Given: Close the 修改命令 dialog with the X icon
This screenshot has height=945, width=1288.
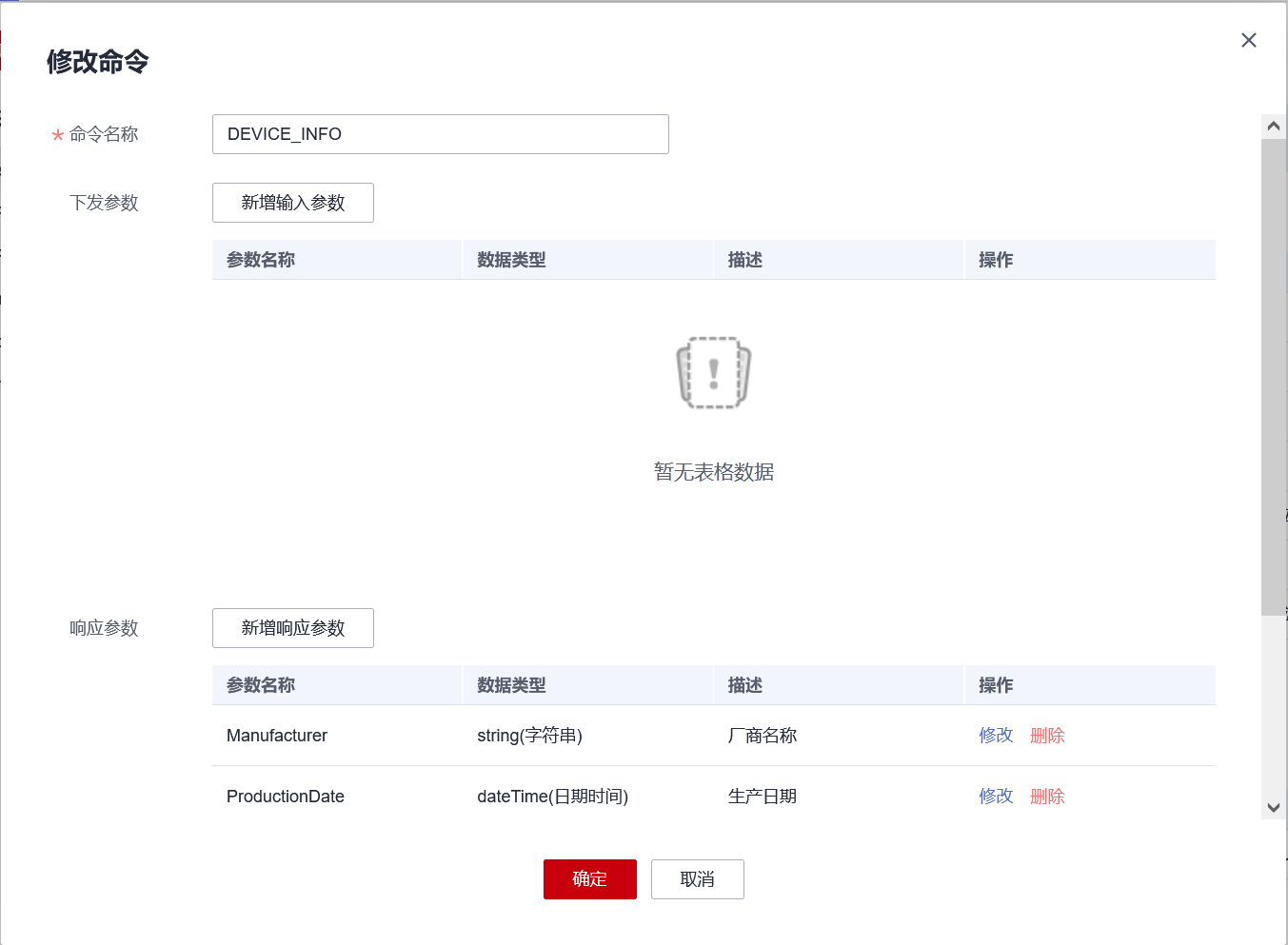Looking at the screenshot, I should pyautogui.click(x=1248, y=40).
